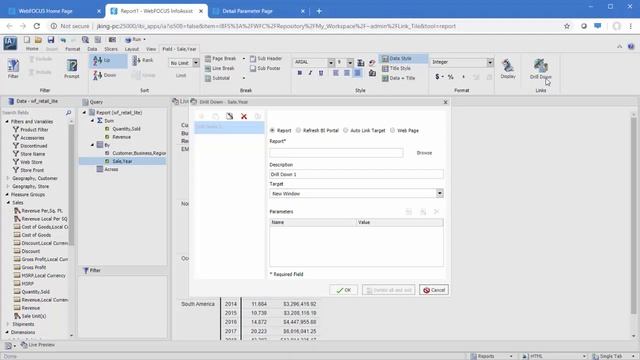The width and height of the screenshot is (640, 360).
Task: Select Refresh BI Portal radio option
Action: (298, 130)
